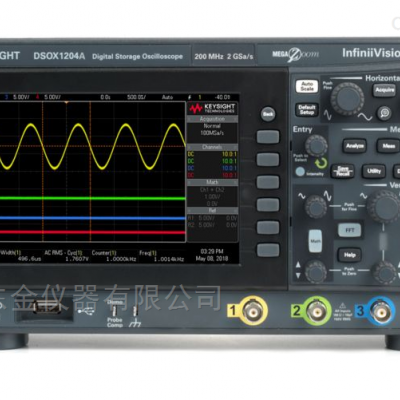Tap the fifth softkey below Back
The height and width of the screenshot is (400, 400).
tap(268, 227)
